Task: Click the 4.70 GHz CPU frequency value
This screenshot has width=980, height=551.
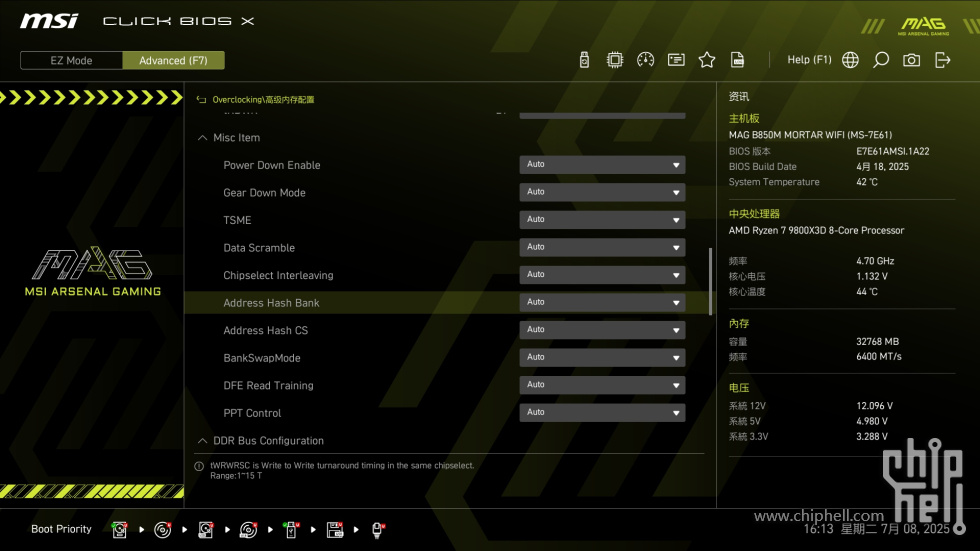Action: 875,261
